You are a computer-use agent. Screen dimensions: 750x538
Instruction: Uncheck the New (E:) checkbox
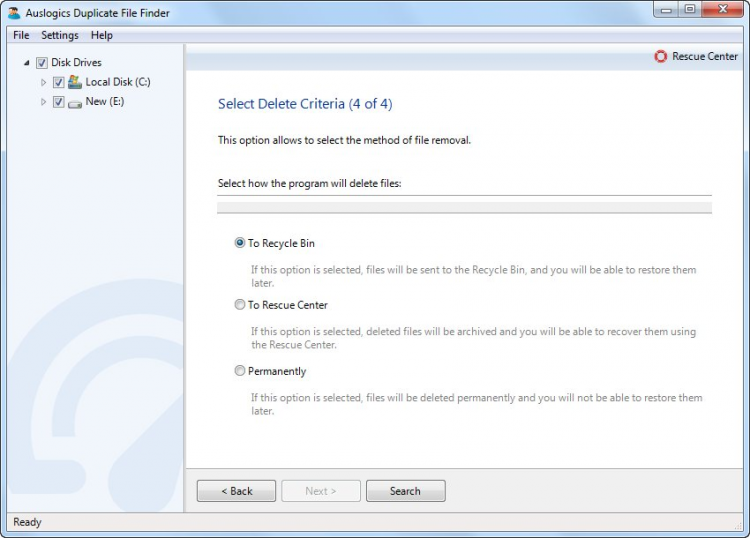pyautogui.click(x=59, y=102)
